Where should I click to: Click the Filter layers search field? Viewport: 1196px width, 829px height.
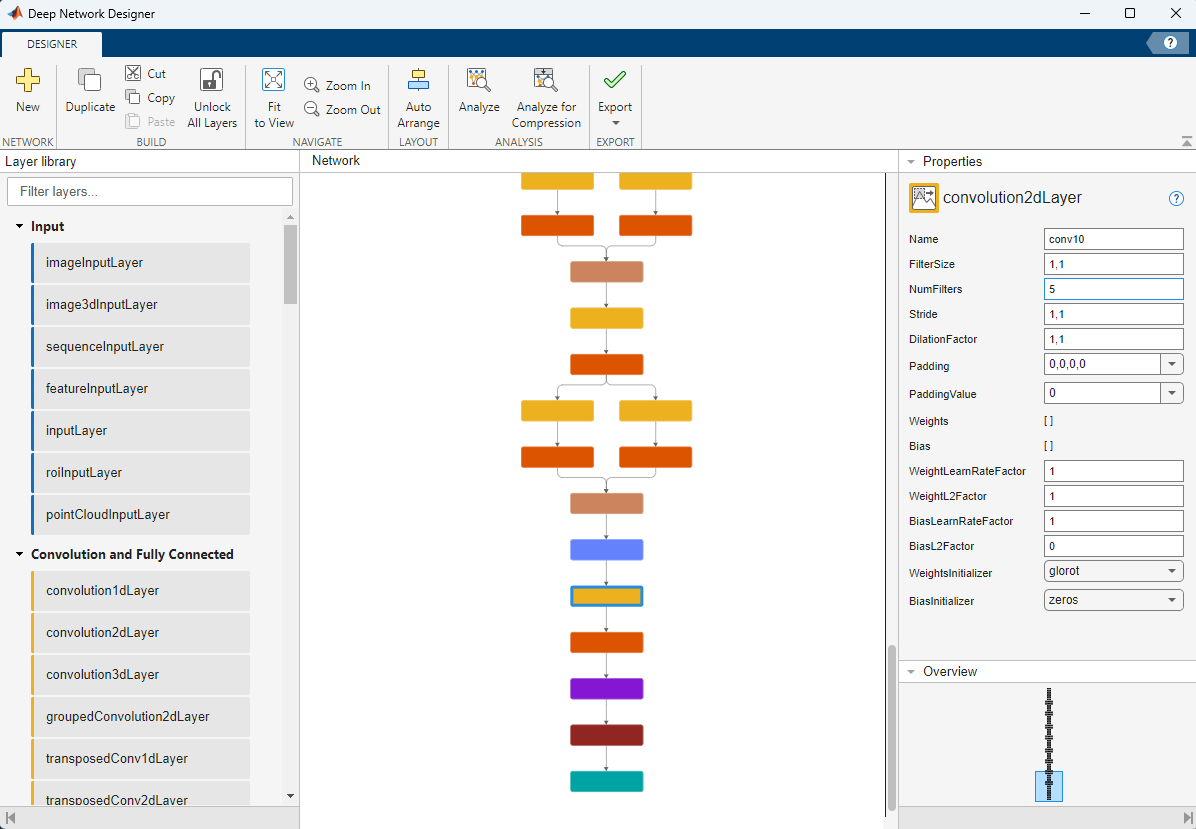(x=150, y=191)
